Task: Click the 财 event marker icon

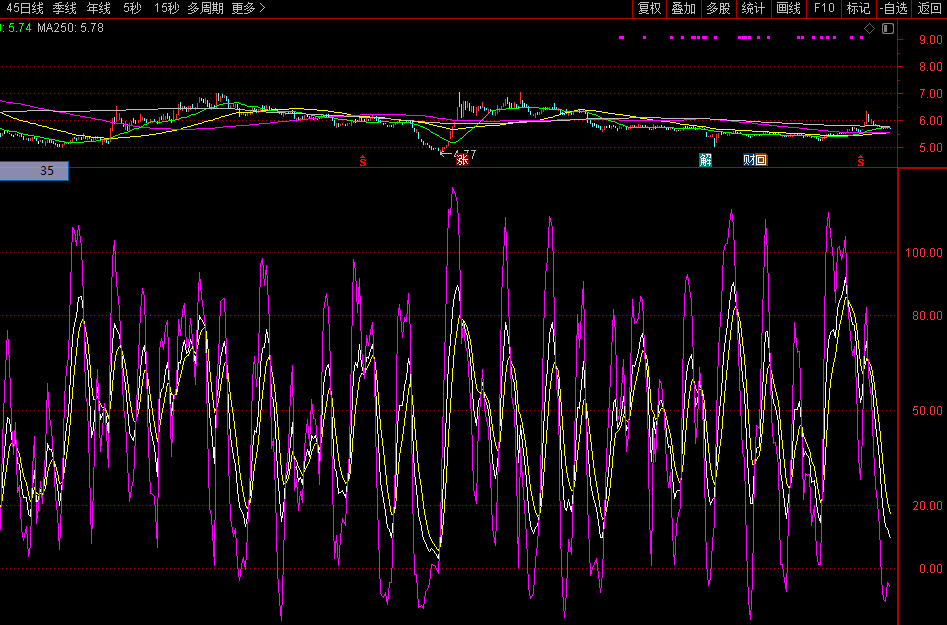Action: pyautogui.click(x=748, y=160)
